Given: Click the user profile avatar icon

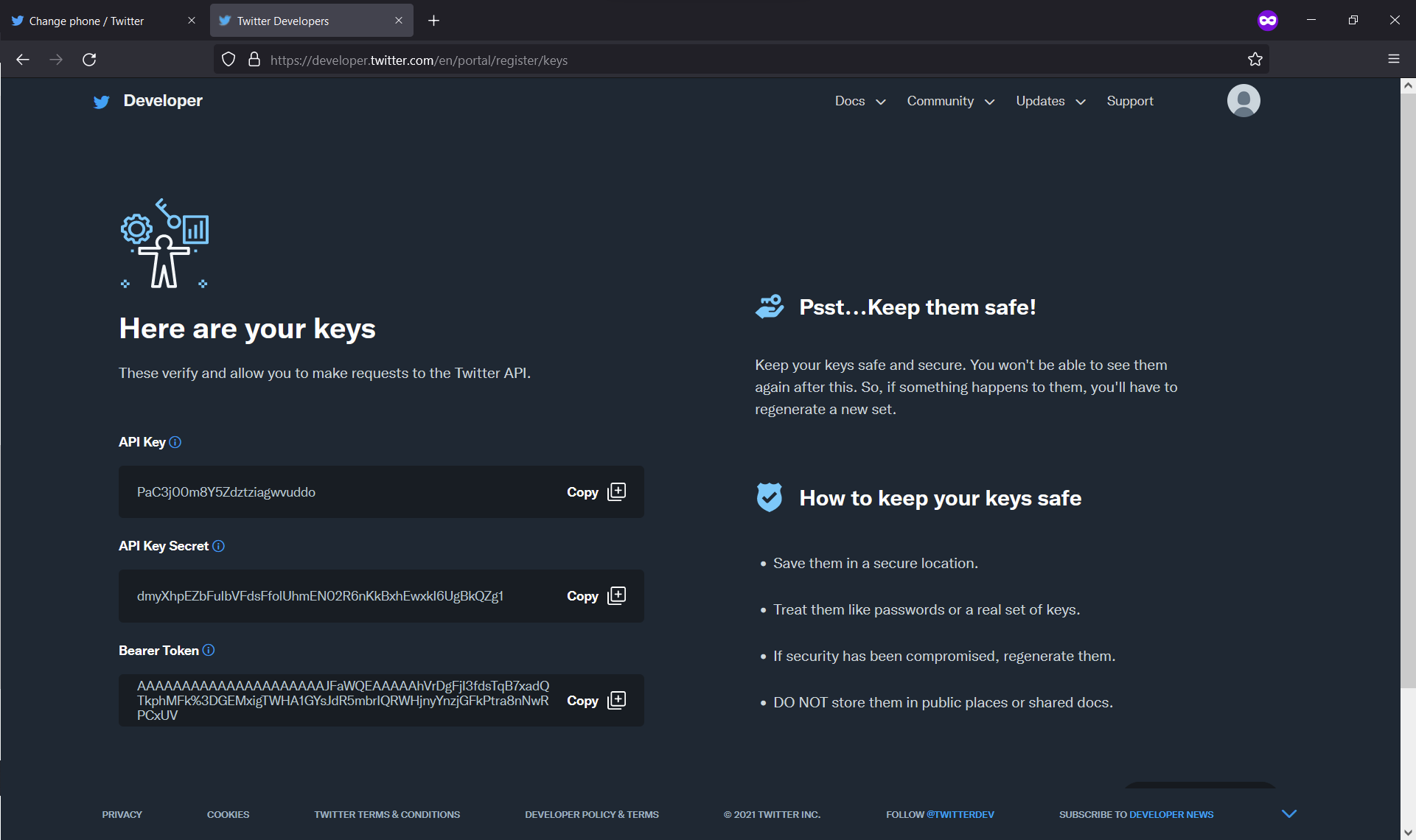Looking at the screenshot, I should 1243,101.
